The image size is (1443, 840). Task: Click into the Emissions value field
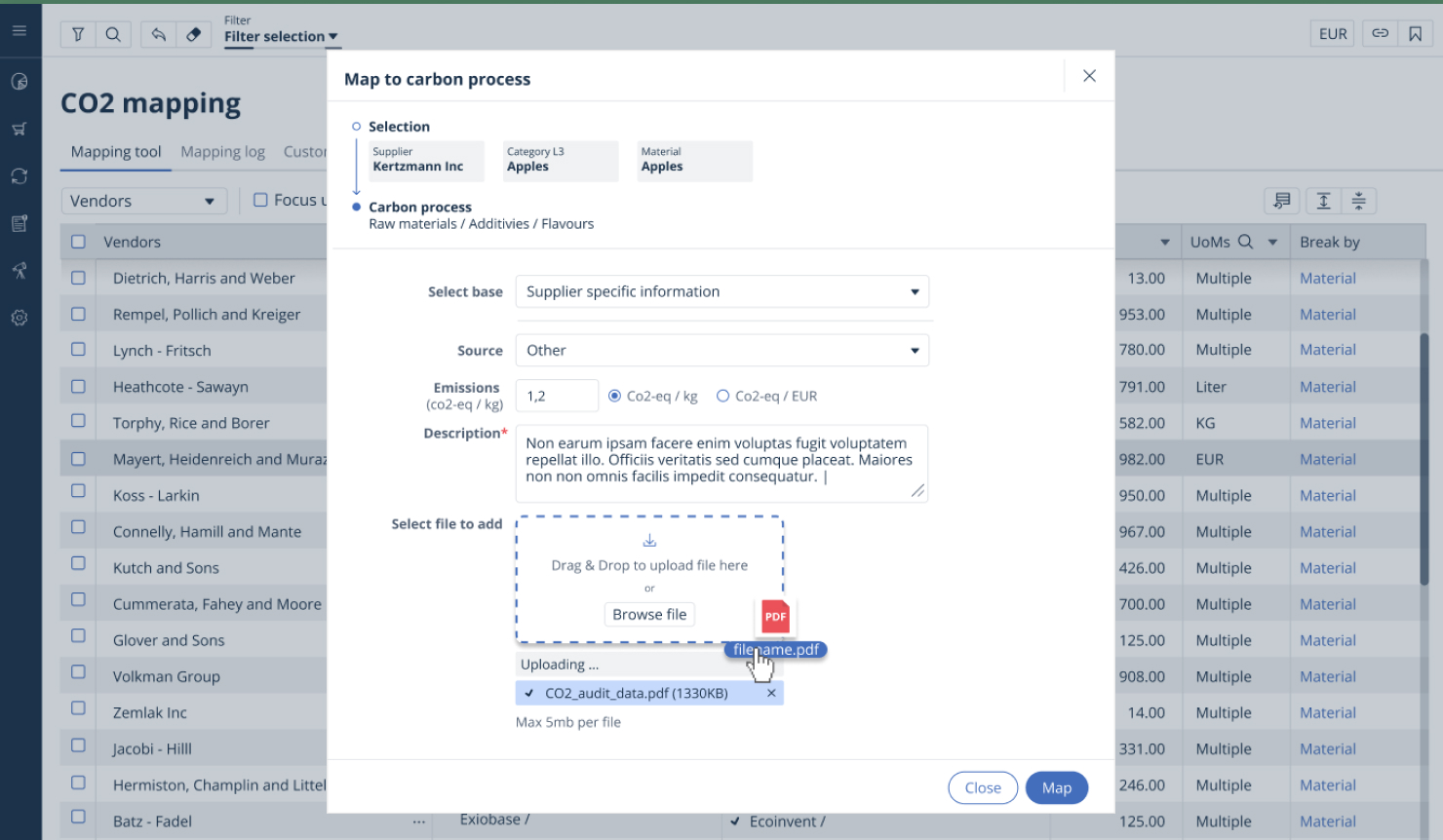coord(556,396)
